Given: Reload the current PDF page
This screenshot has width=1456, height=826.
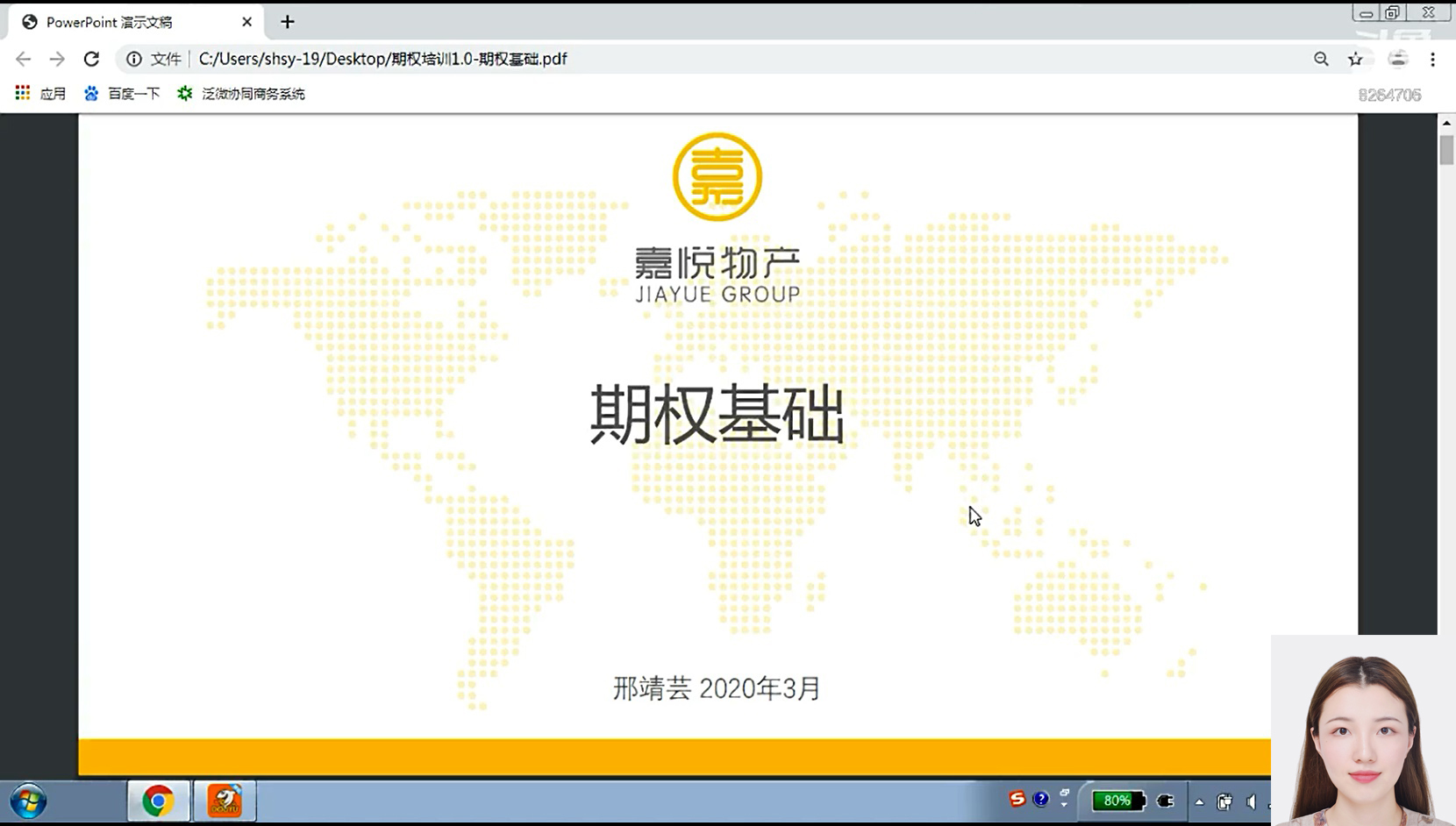Looking at the screenshot, I should point(91,59).
